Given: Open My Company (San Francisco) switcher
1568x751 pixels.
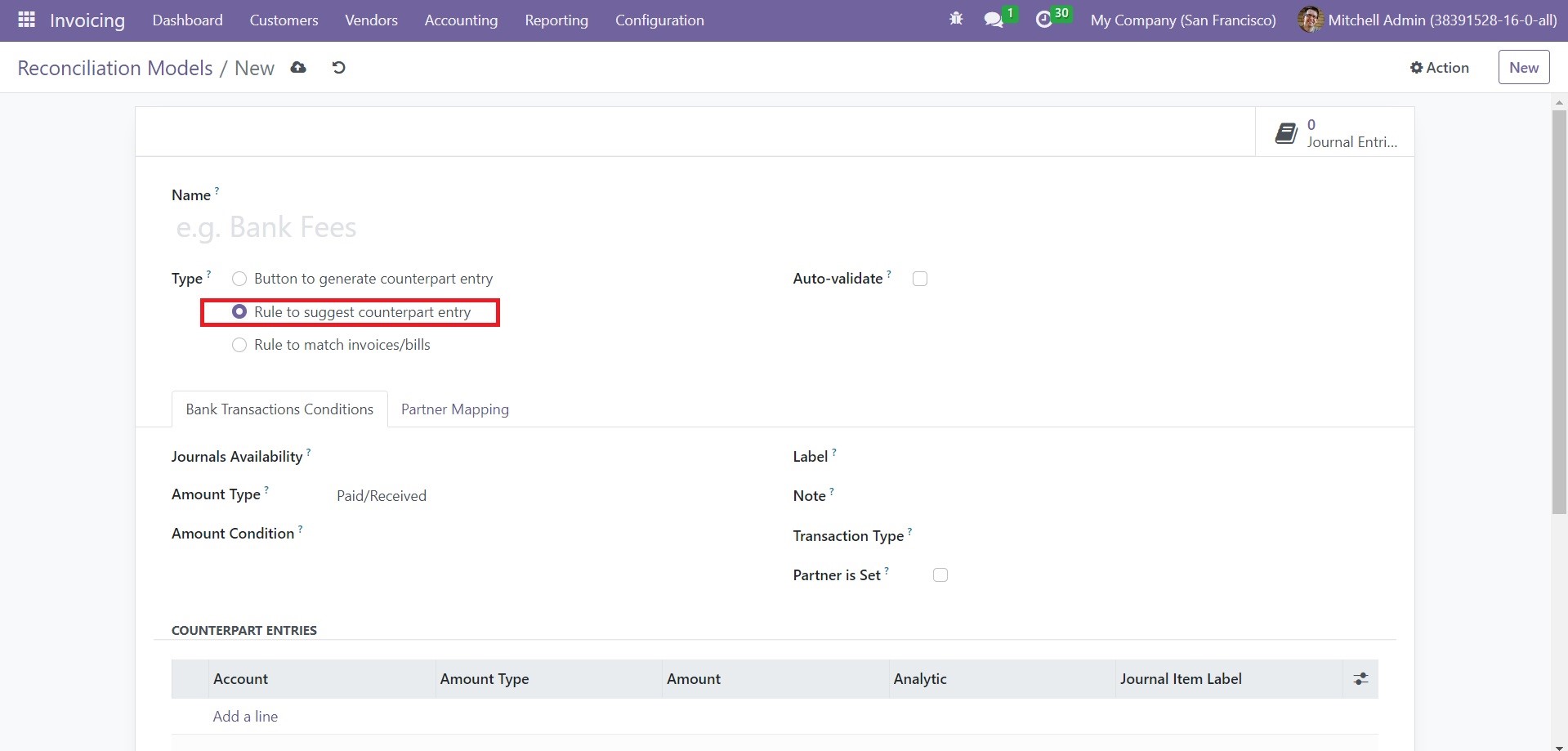Looking at the screenshot, I should (x=1183, y=20).
